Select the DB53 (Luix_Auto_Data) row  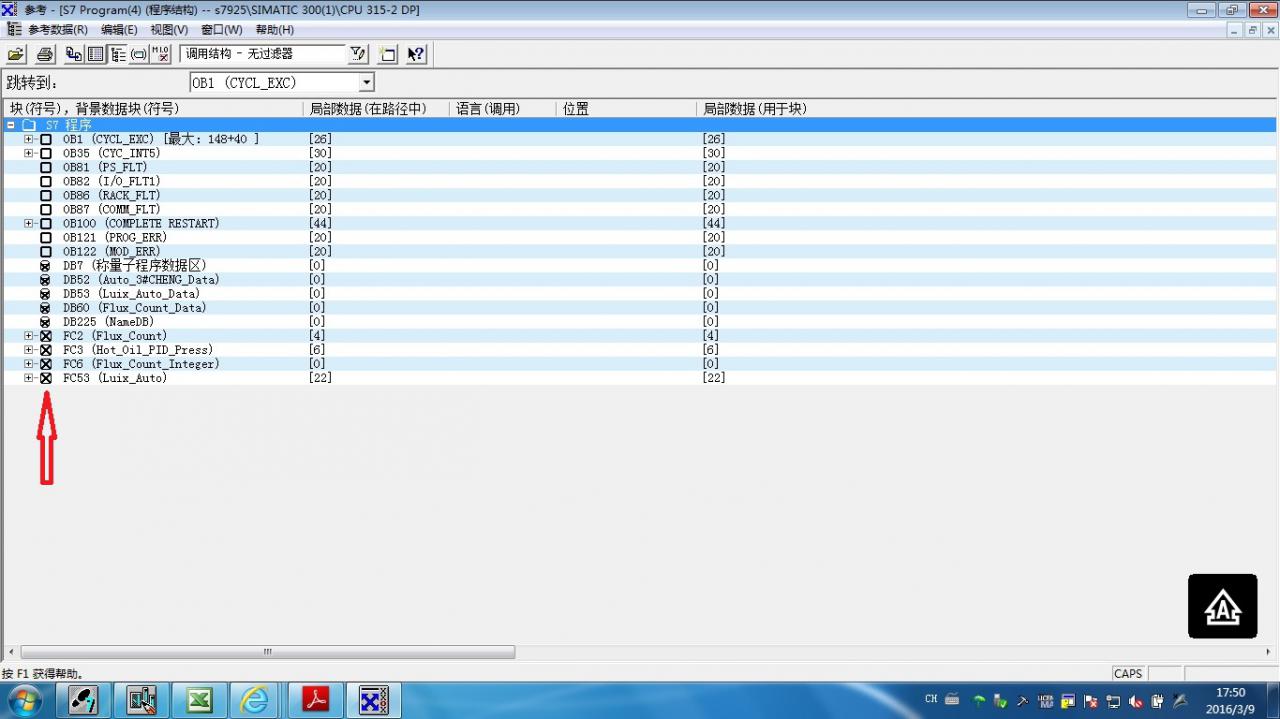(x=131, y=294)
